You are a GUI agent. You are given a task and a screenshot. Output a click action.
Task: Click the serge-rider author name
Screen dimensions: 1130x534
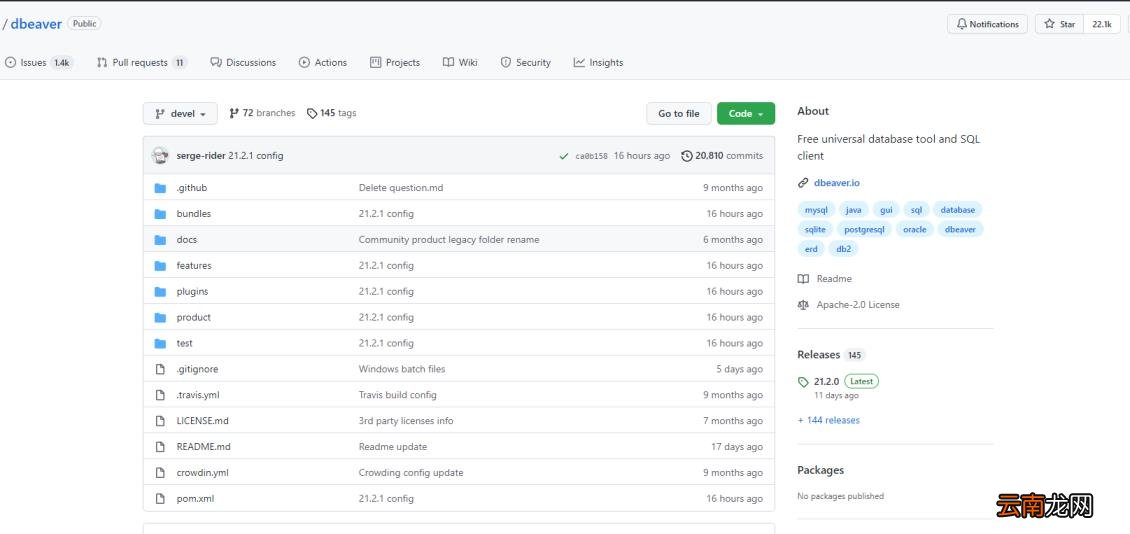(201, 156)
